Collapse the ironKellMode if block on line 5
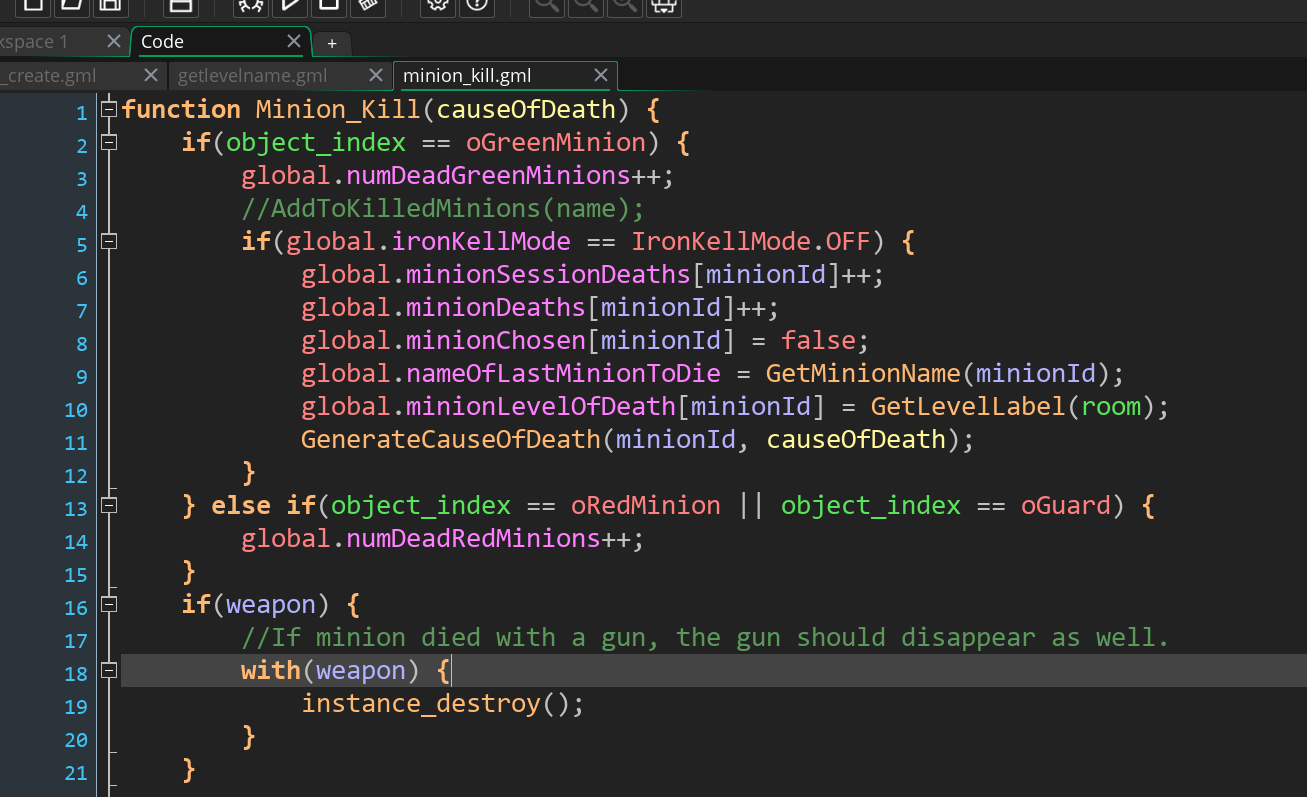Viewport: 1307px width, 797px height. coord(109,241)
